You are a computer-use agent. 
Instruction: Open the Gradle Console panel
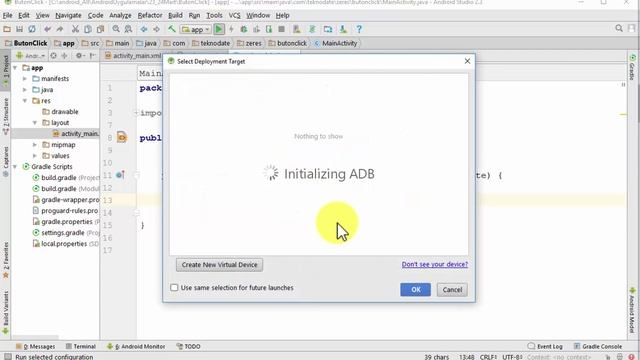click(598, 346)
